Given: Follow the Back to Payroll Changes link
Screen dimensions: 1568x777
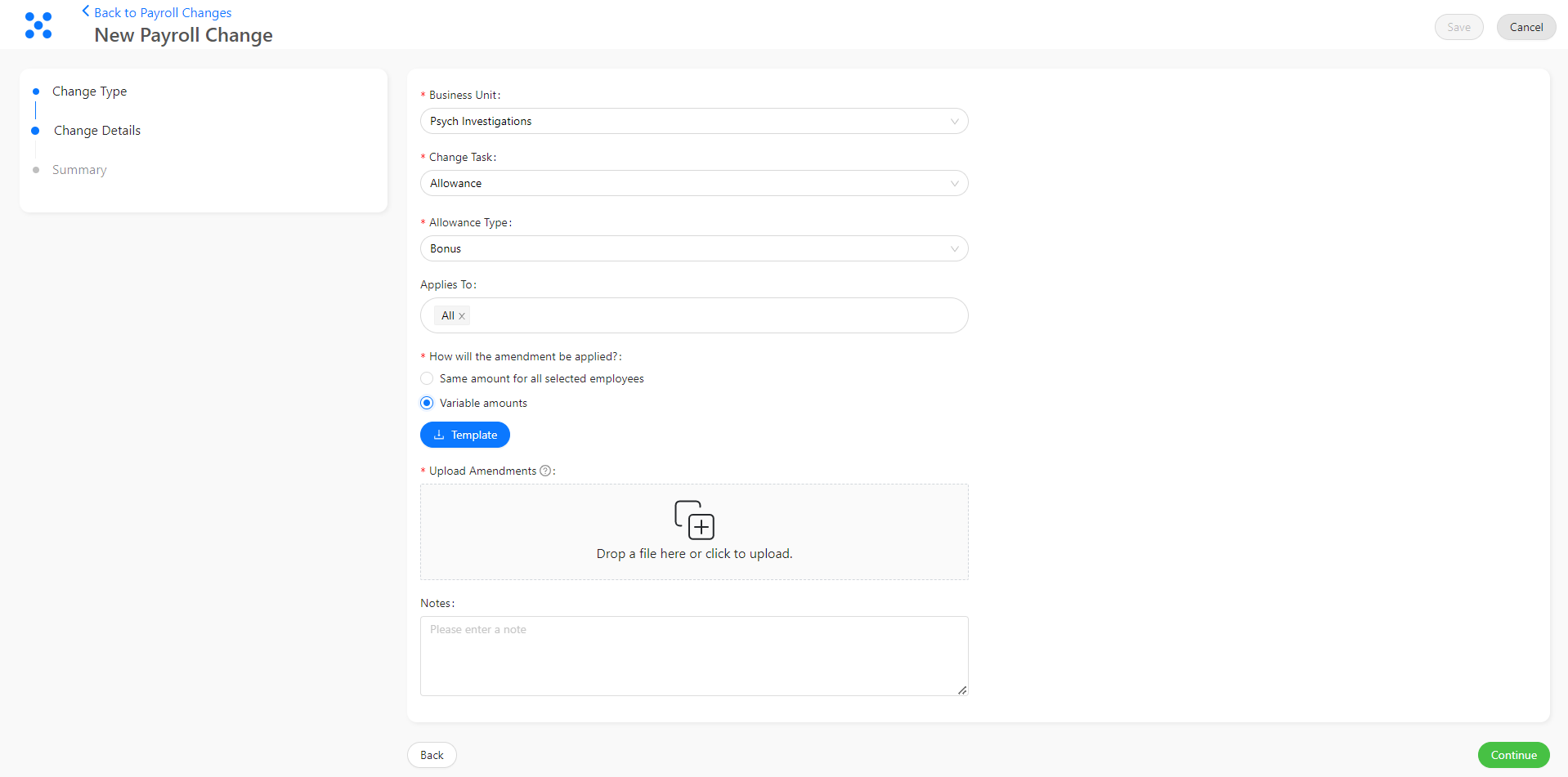Looking at the screenshot, I should click(163, 12).
